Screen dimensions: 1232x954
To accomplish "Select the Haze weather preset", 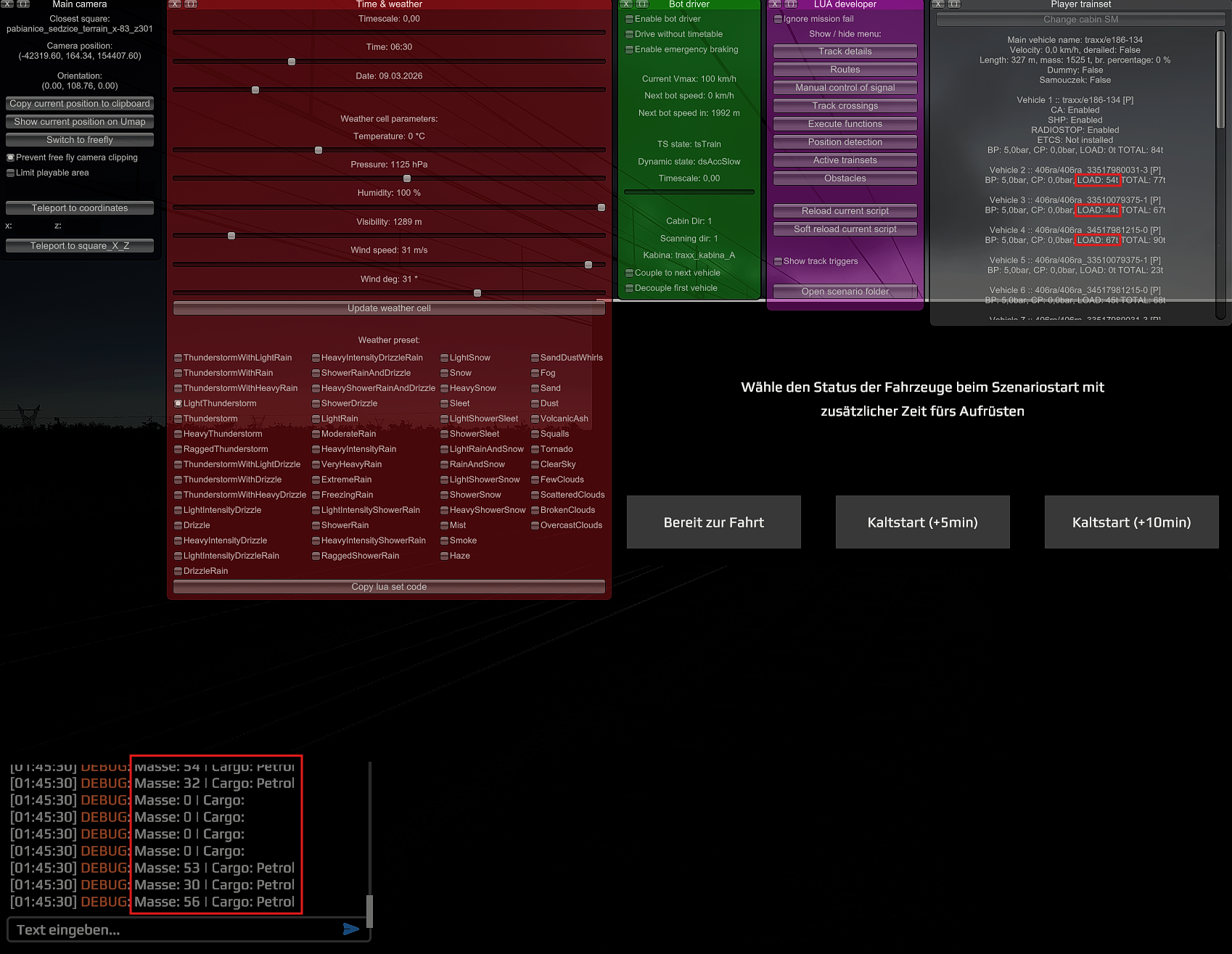I will click(x=444, y=556).
